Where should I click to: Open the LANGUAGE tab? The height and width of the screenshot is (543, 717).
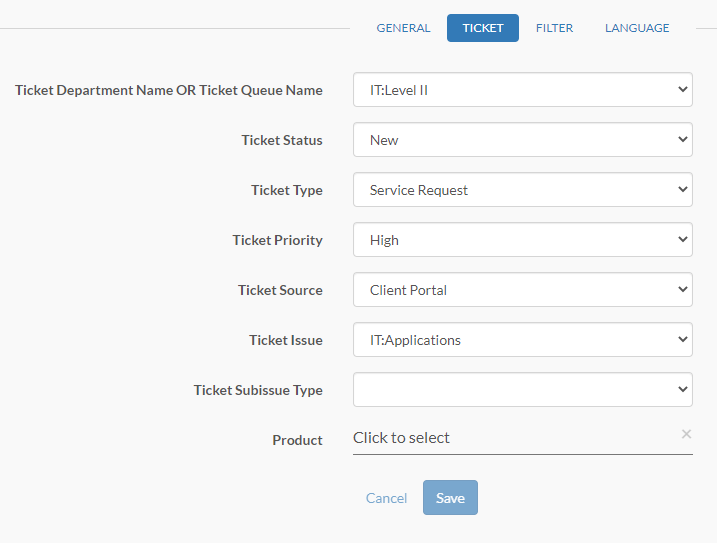coord(637,28)
